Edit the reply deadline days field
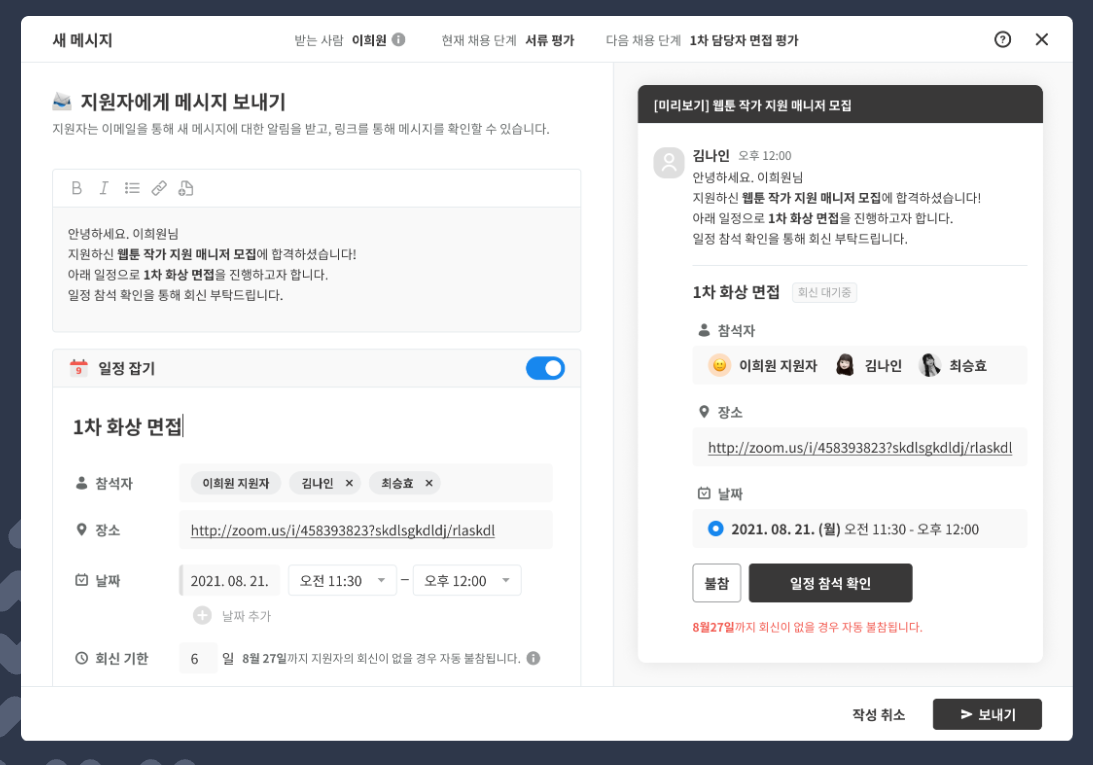Image resolution: width=1093 pixels, height=765 pixels. pyautogui.click(x=198, y=658)
